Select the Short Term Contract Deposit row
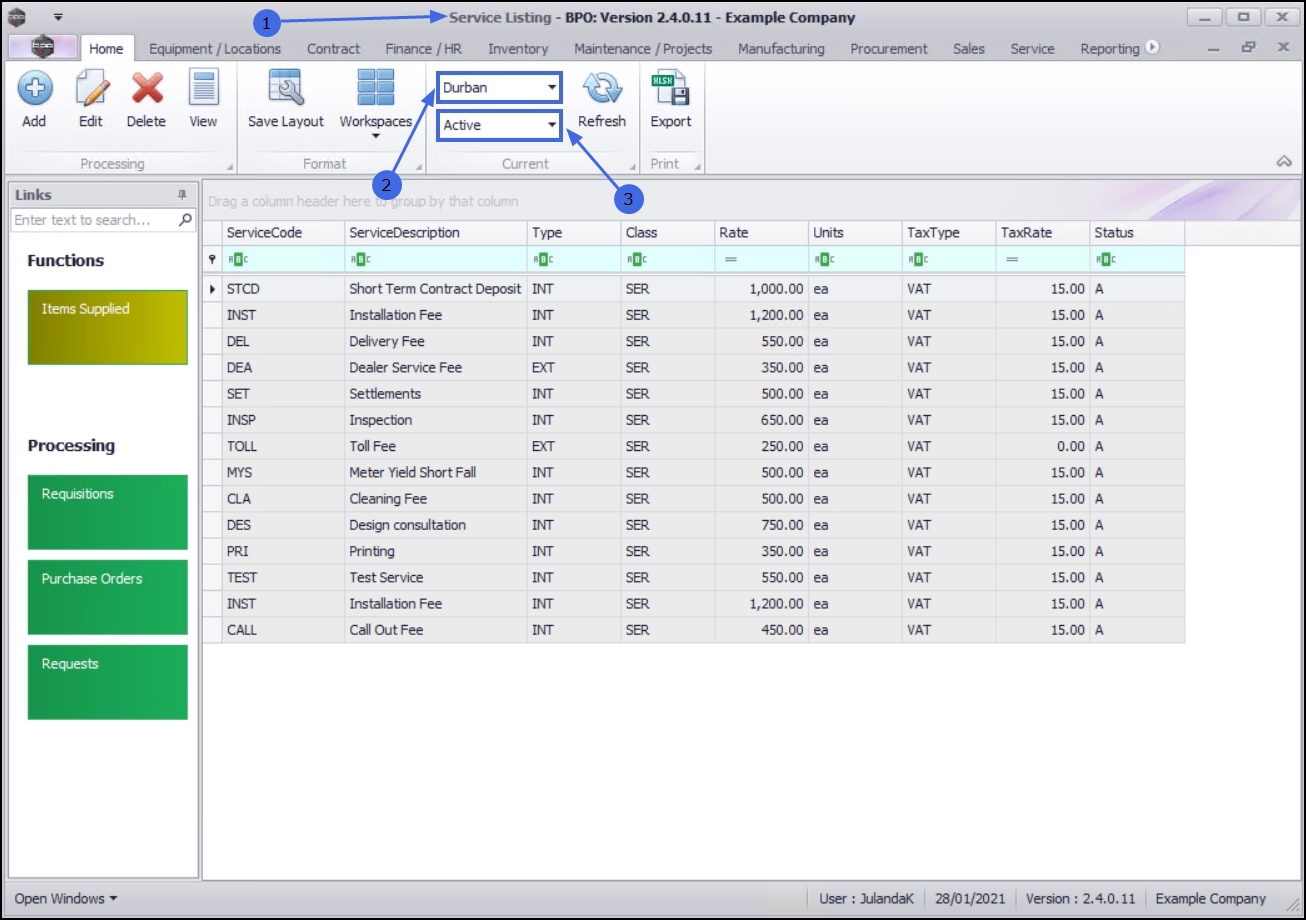The width and height of the screenshot is (1306, 920). click(694, 289)
